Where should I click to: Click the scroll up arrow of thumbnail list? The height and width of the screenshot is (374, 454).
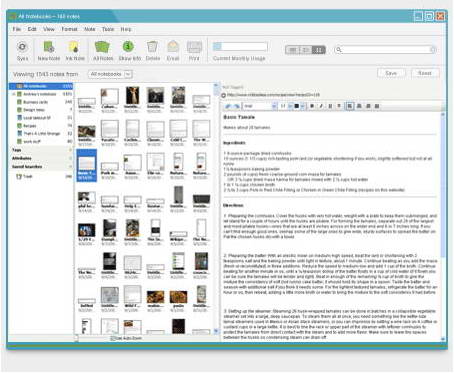(x=216, y=86)
